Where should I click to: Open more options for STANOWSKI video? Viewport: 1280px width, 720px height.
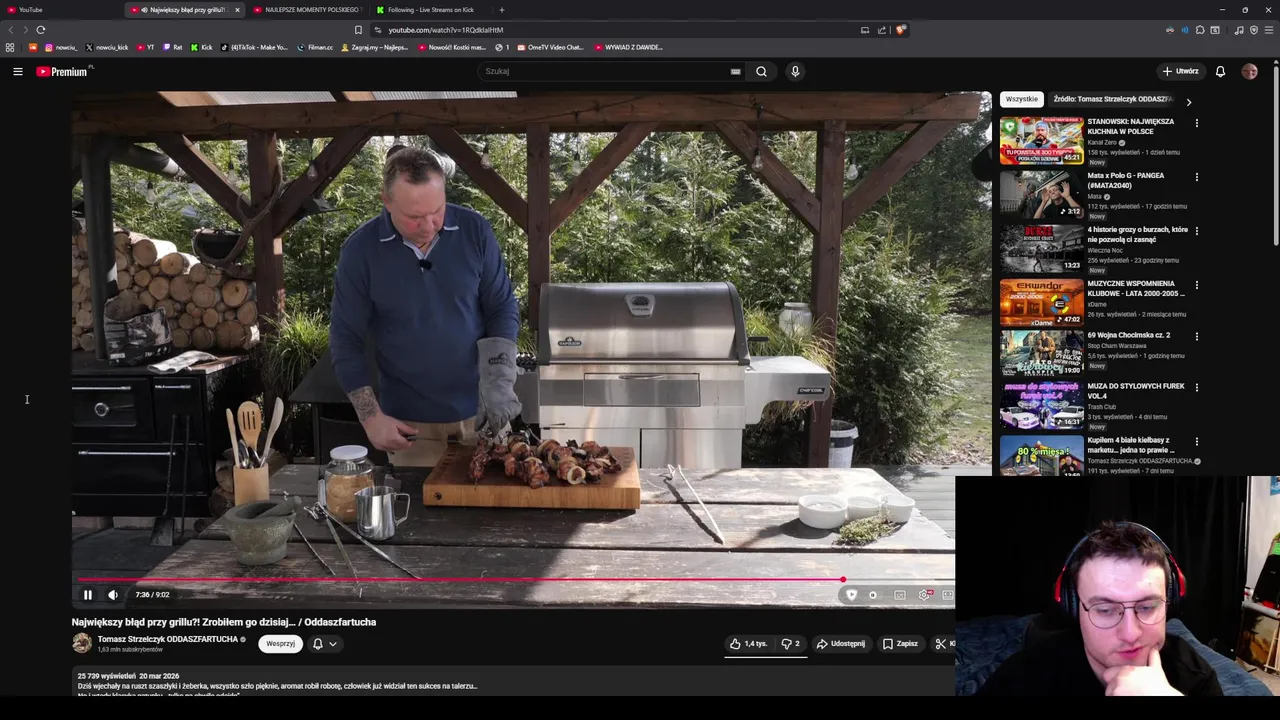coord(1196,123)
